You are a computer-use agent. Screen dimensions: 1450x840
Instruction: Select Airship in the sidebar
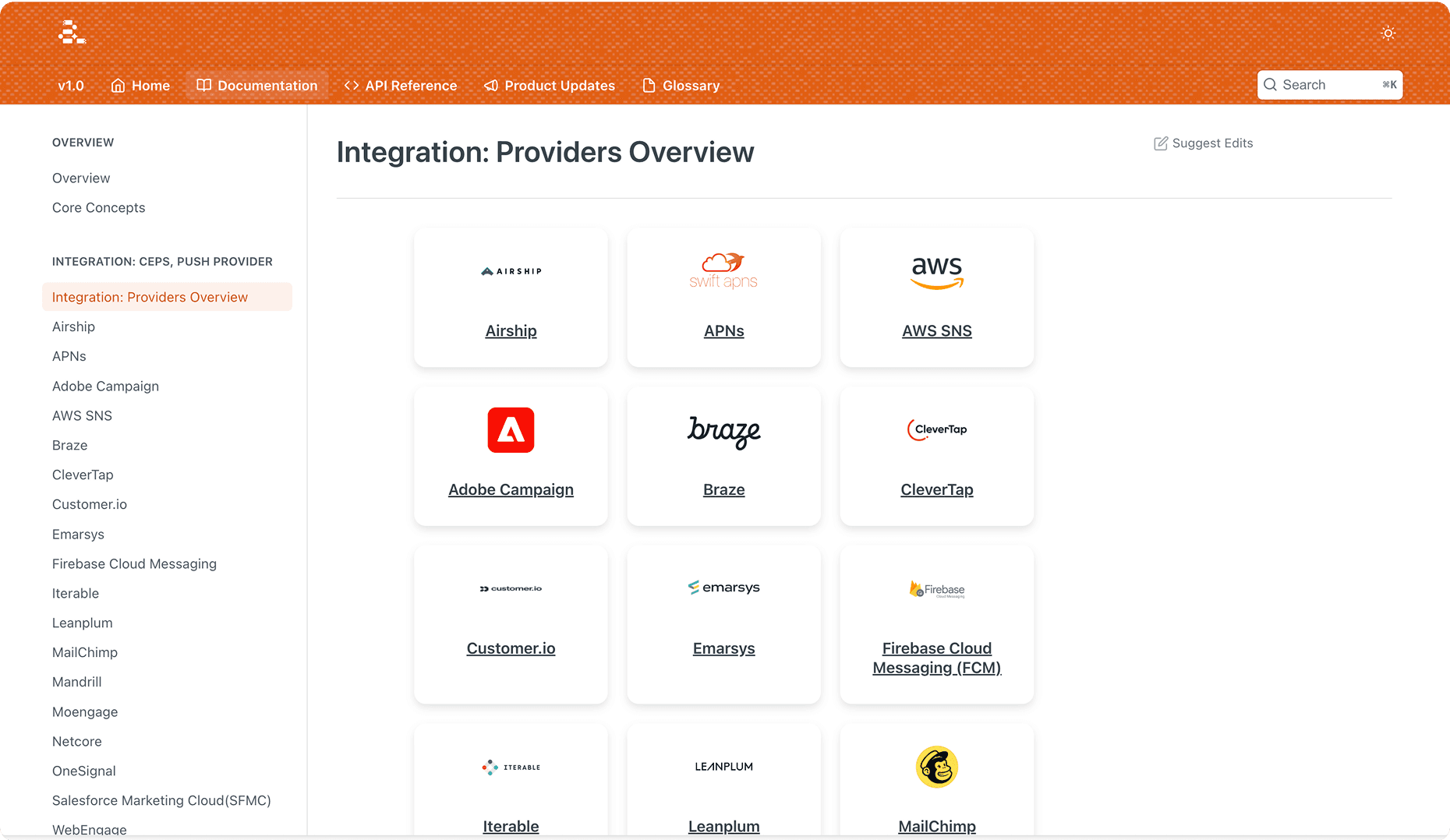(x=73, y=327)
